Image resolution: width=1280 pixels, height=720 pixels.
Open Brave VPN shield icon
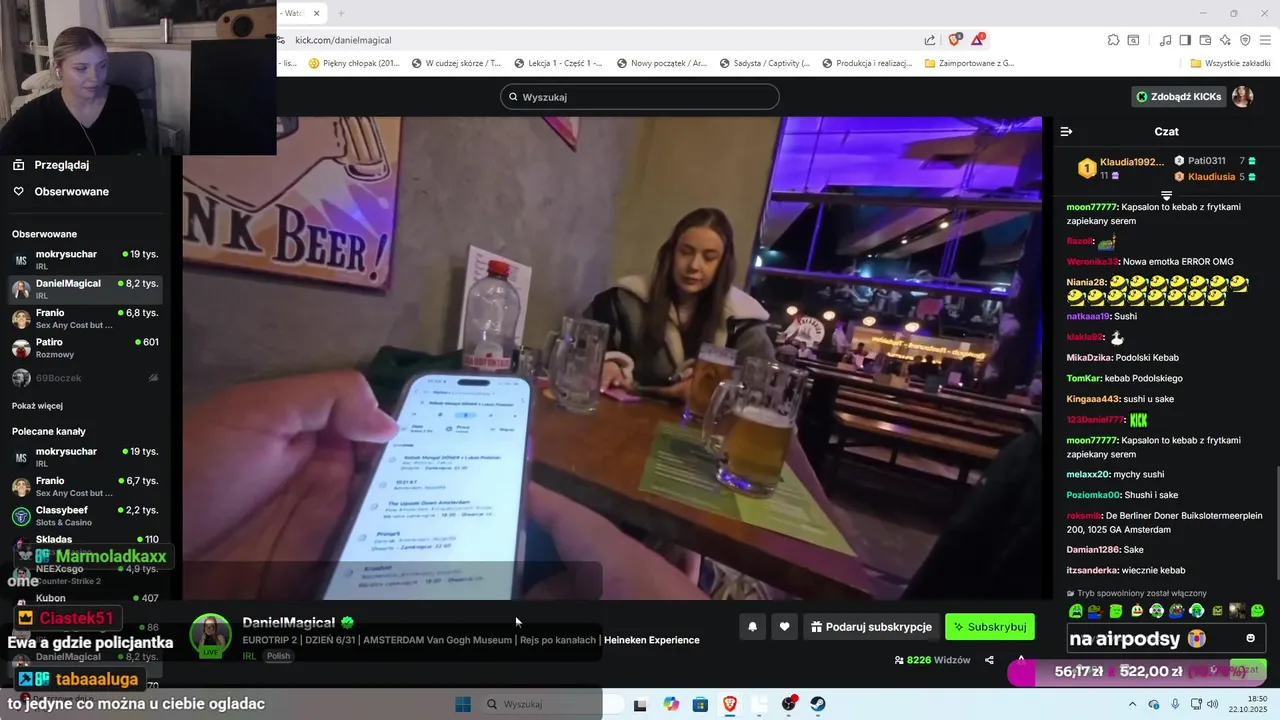[x=1245, y=40]
